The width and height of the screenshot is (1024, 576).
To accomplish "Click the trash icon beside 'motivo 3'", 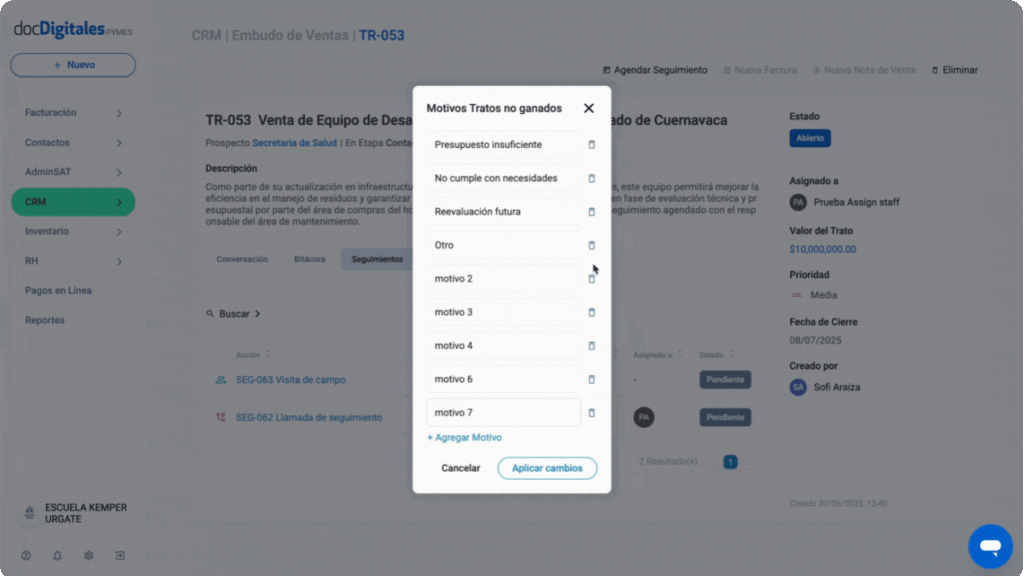I will tap(592, 312).
